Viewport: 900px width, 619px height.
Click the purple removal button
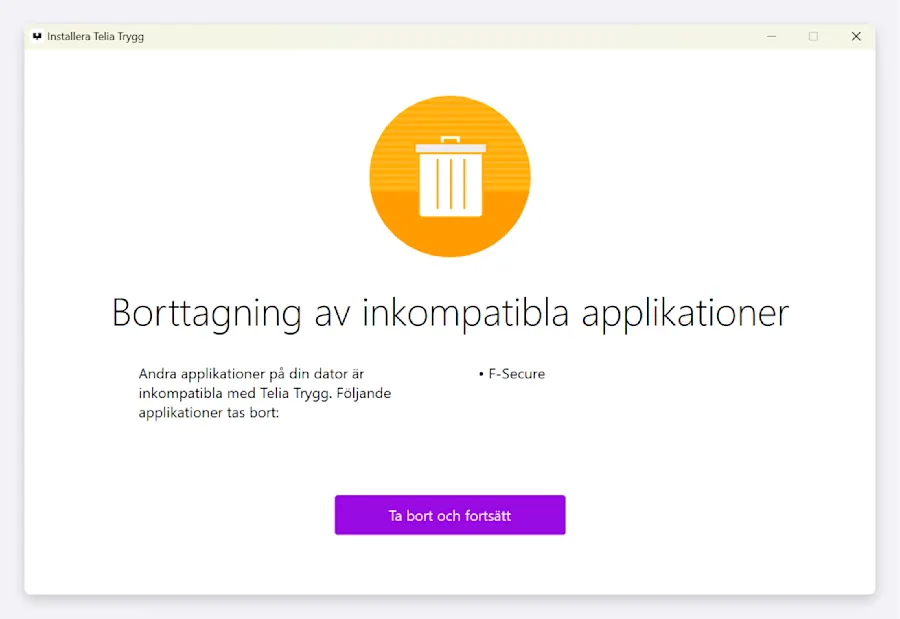[x=450, y=515]
